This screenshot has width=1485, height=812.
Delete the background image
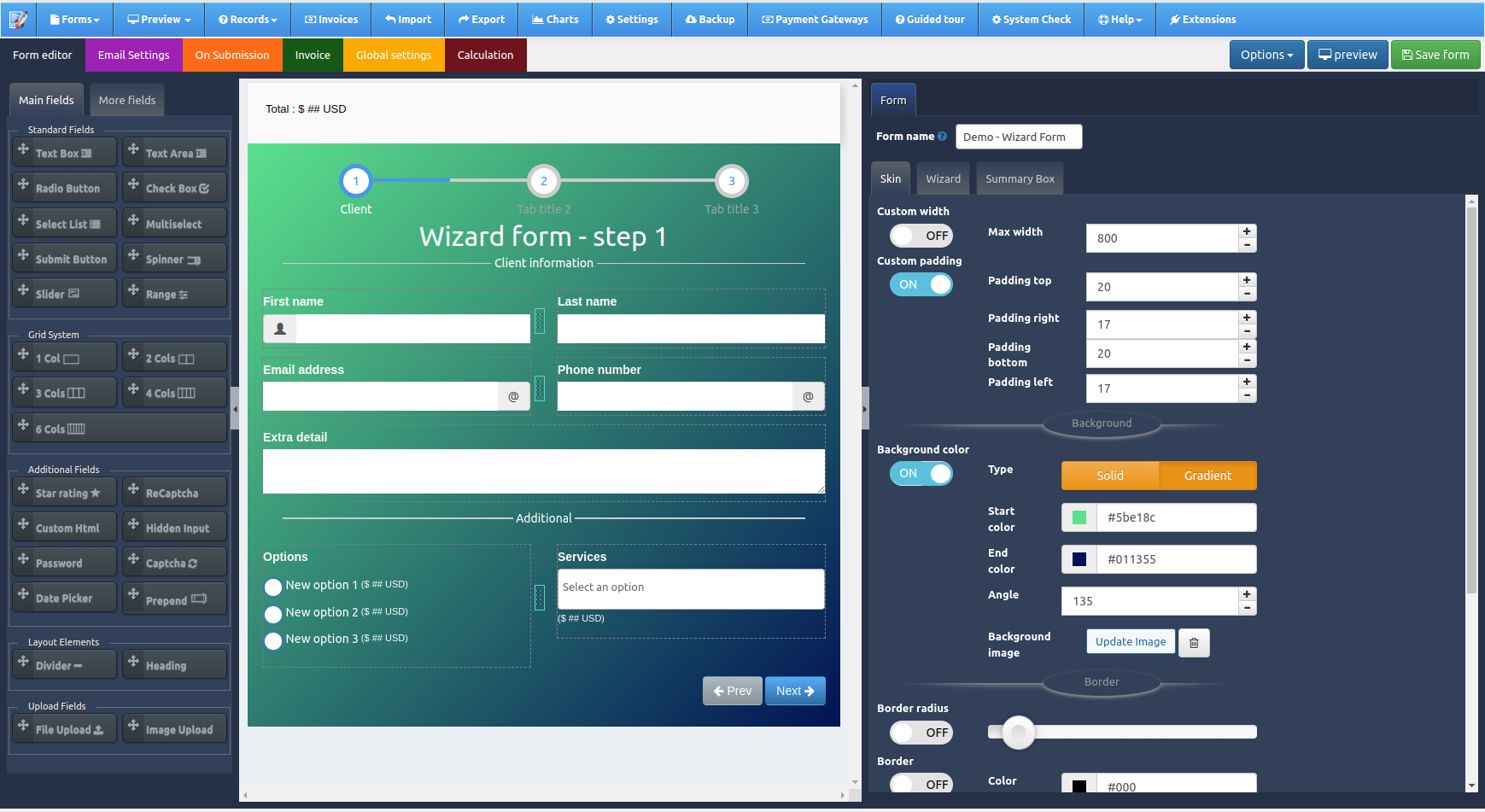coord(1193,642)
